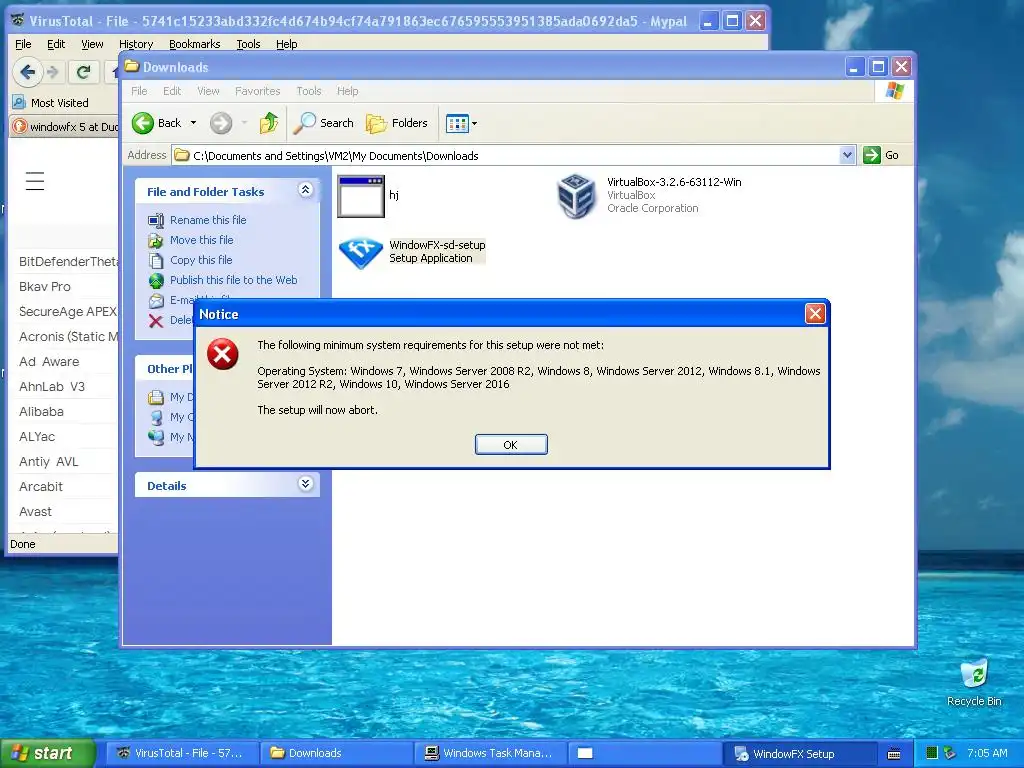This screenshot has width=1024, height=768.
Task: Click the E-mail this file envelope icon
Action: click(155, 300)
